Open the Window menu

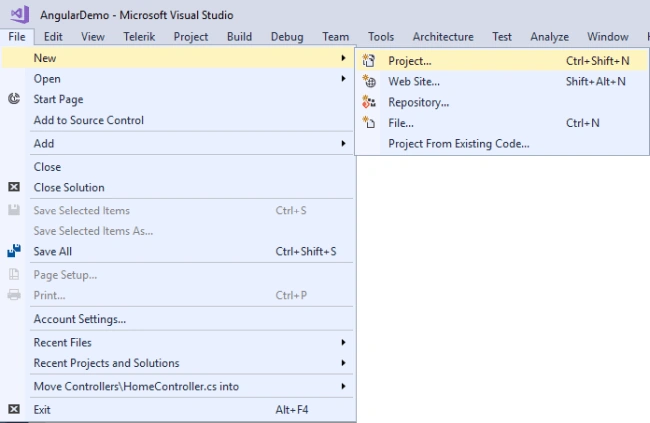click(608, 36)
